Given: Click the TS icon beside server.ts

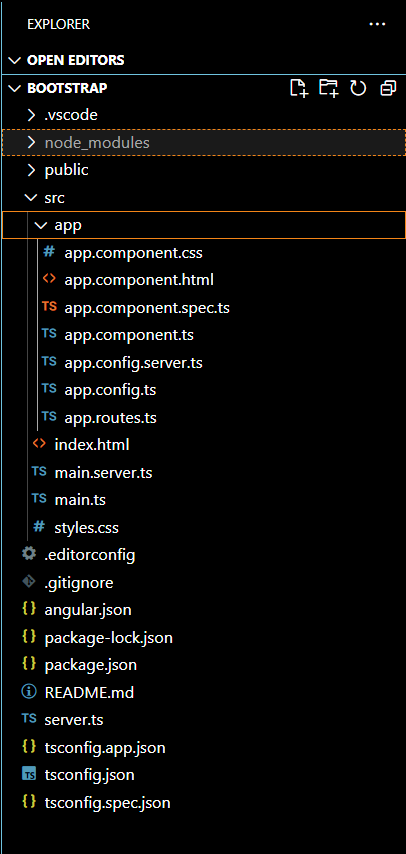Looking at the screenshot, I should pyautogui.click(x=29, y=719).
